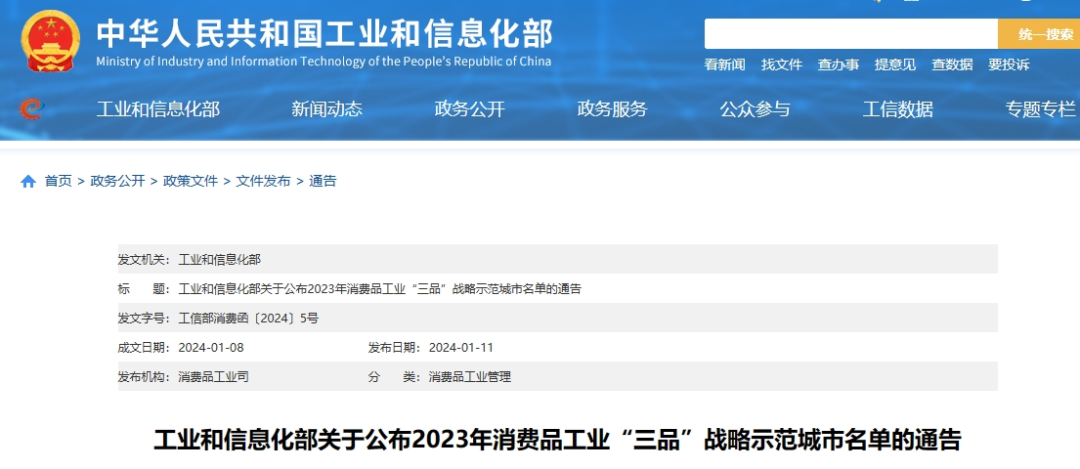Open the 新闻动态 nav menu
1080x469 pixels.
coord(326,109)
